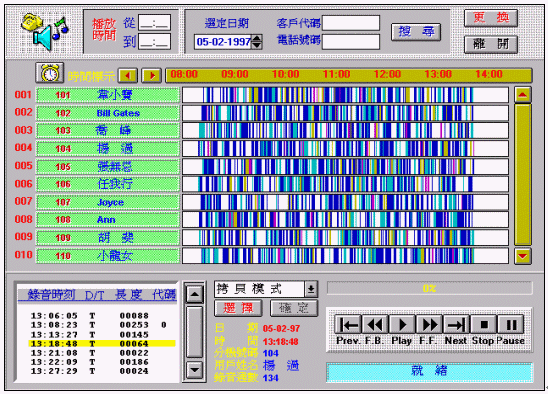Pause the recording playback

coord(511,325)
